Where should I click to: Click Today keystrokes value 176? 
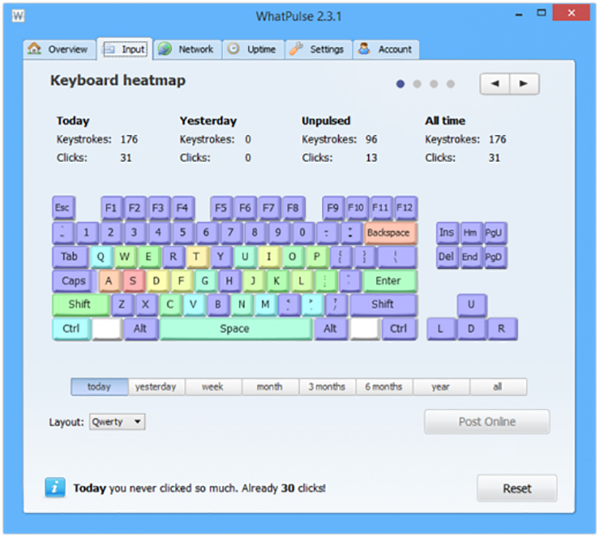129,139
